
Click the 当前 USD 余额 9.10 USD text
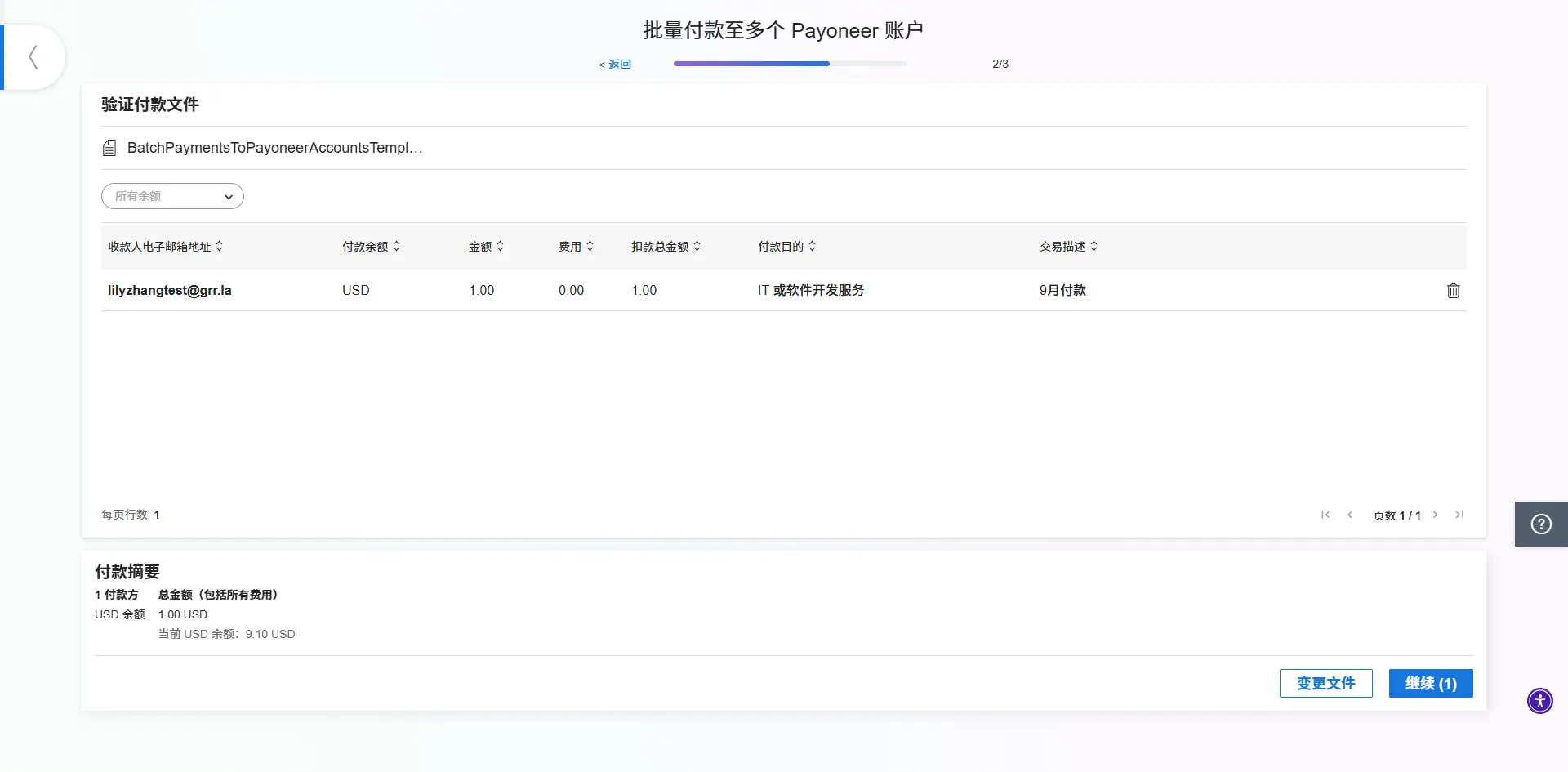coord(227,634)
